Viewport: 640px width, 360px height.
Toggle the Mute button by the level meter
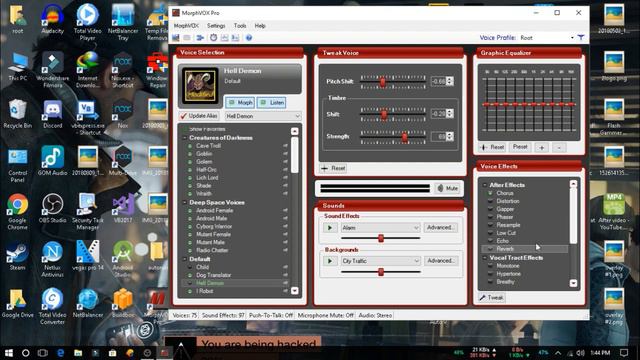[x=448, y=188]
